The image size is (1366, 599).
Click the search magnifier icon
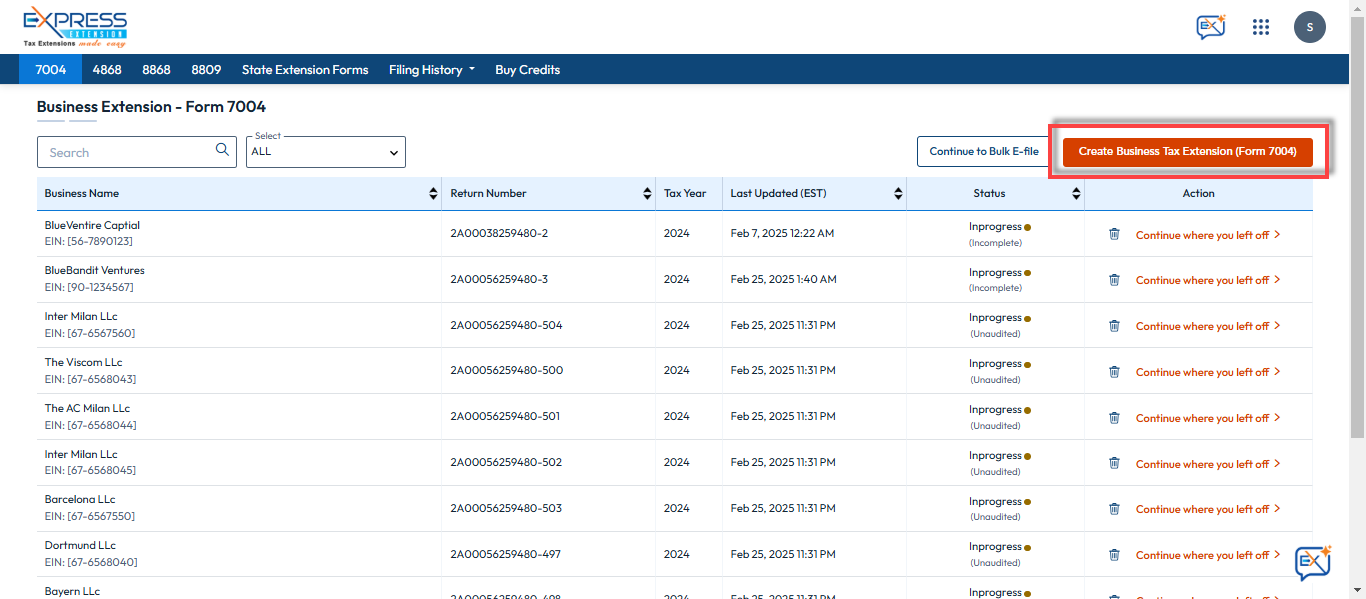coord(222,151)
